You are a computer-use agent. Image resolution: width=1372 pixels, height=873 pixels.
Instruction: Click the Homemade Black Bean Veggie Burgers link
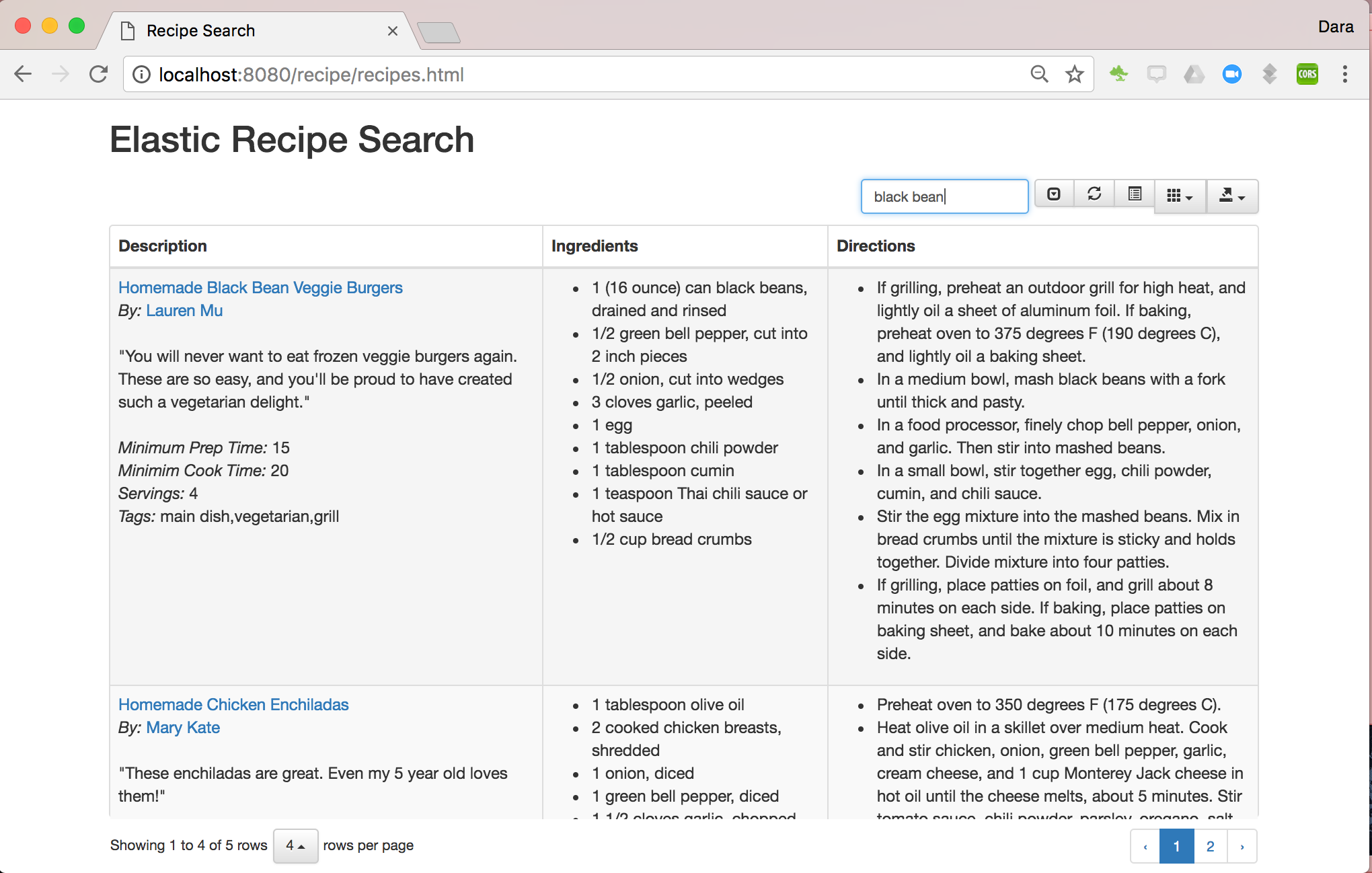coord(260,287)
